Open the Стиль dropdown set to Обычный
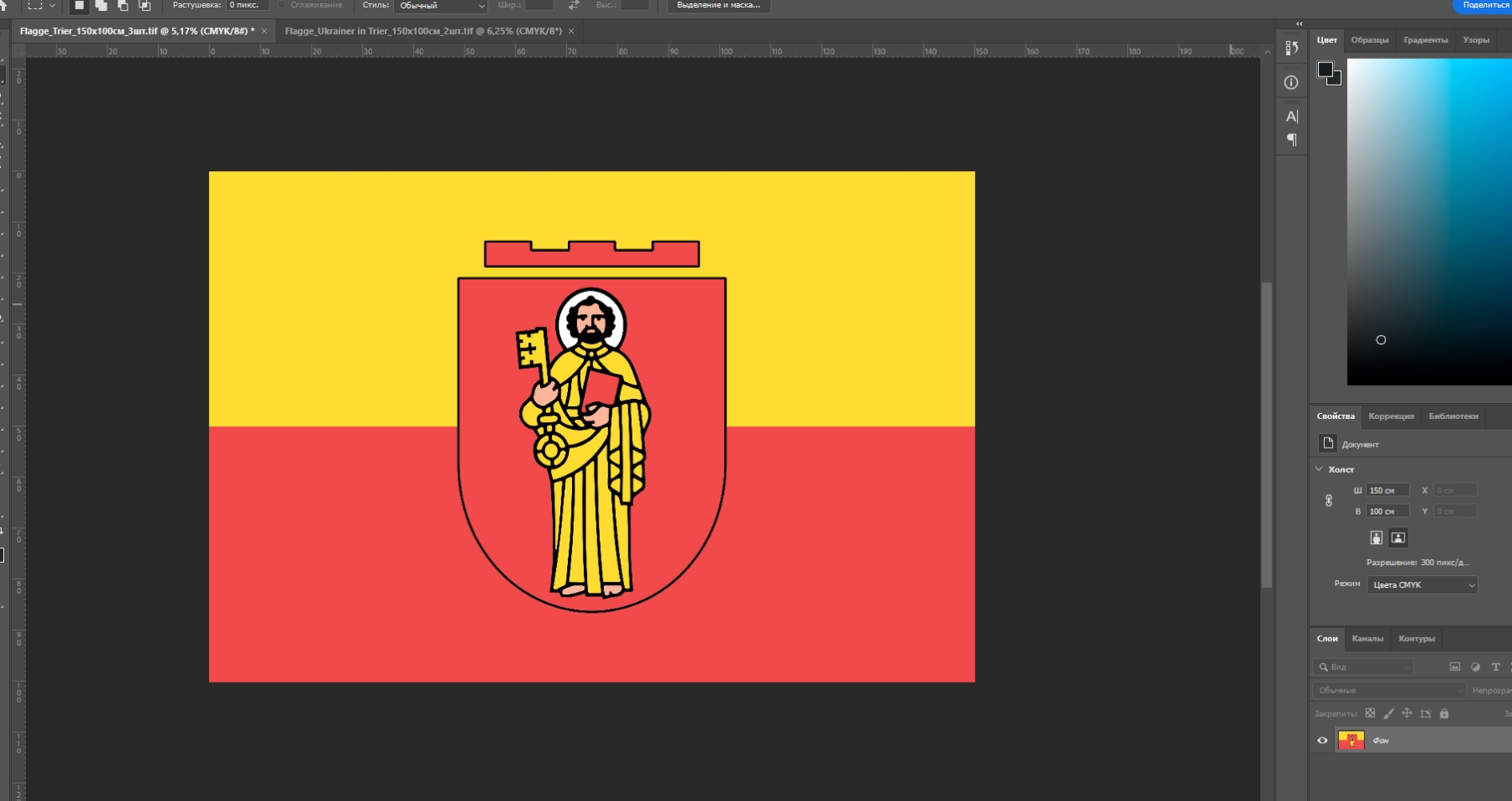This screenshot has height=801, width=1512. (x=441, y=6)
